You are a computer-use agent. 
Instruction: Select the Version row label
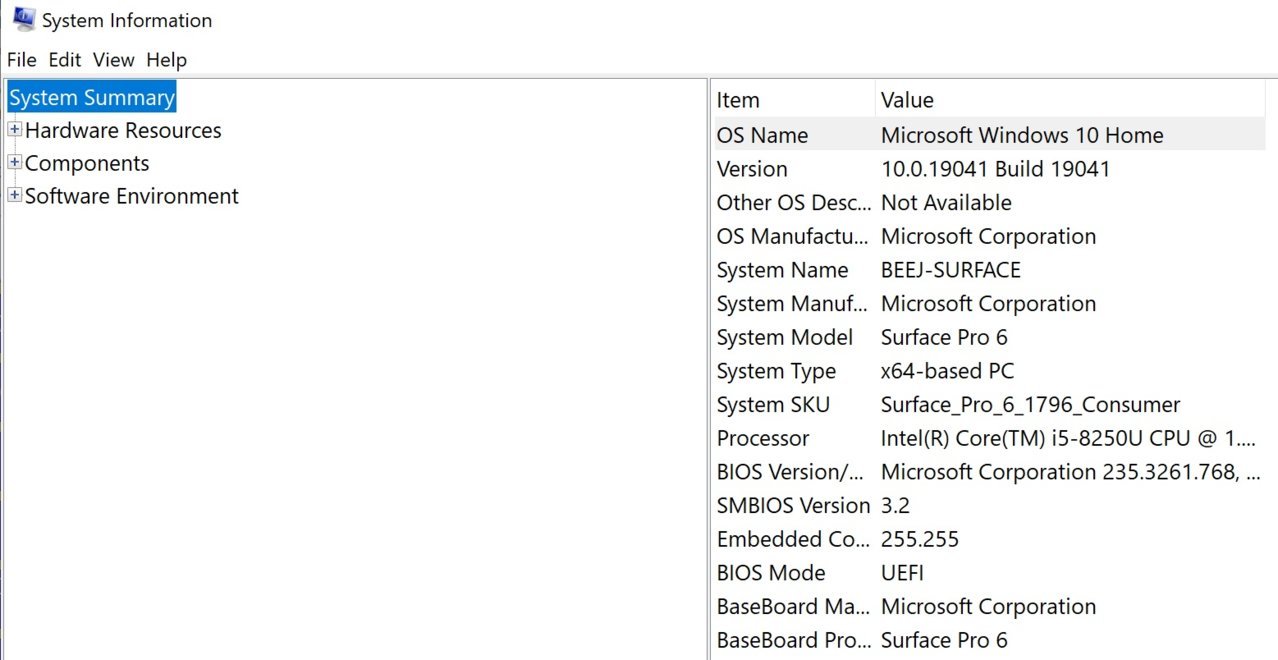coord(752,169)
